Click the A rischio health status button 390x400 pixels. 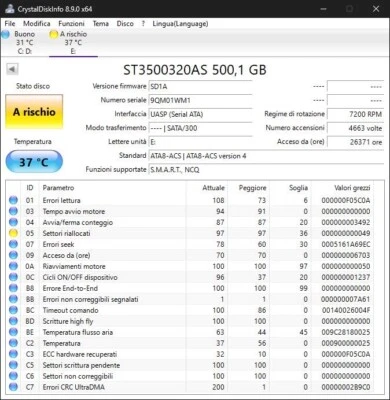coord(34,112)
